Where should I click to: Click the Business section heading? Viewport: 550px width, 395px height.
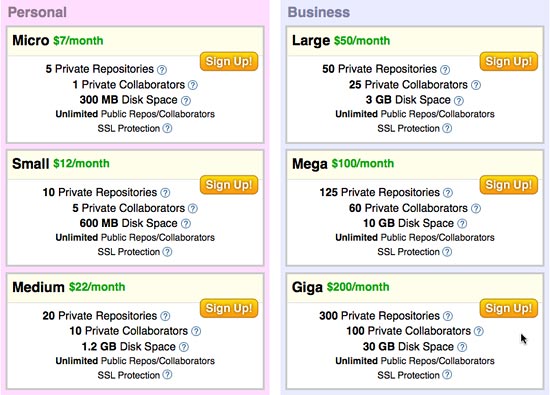(319, 12)
